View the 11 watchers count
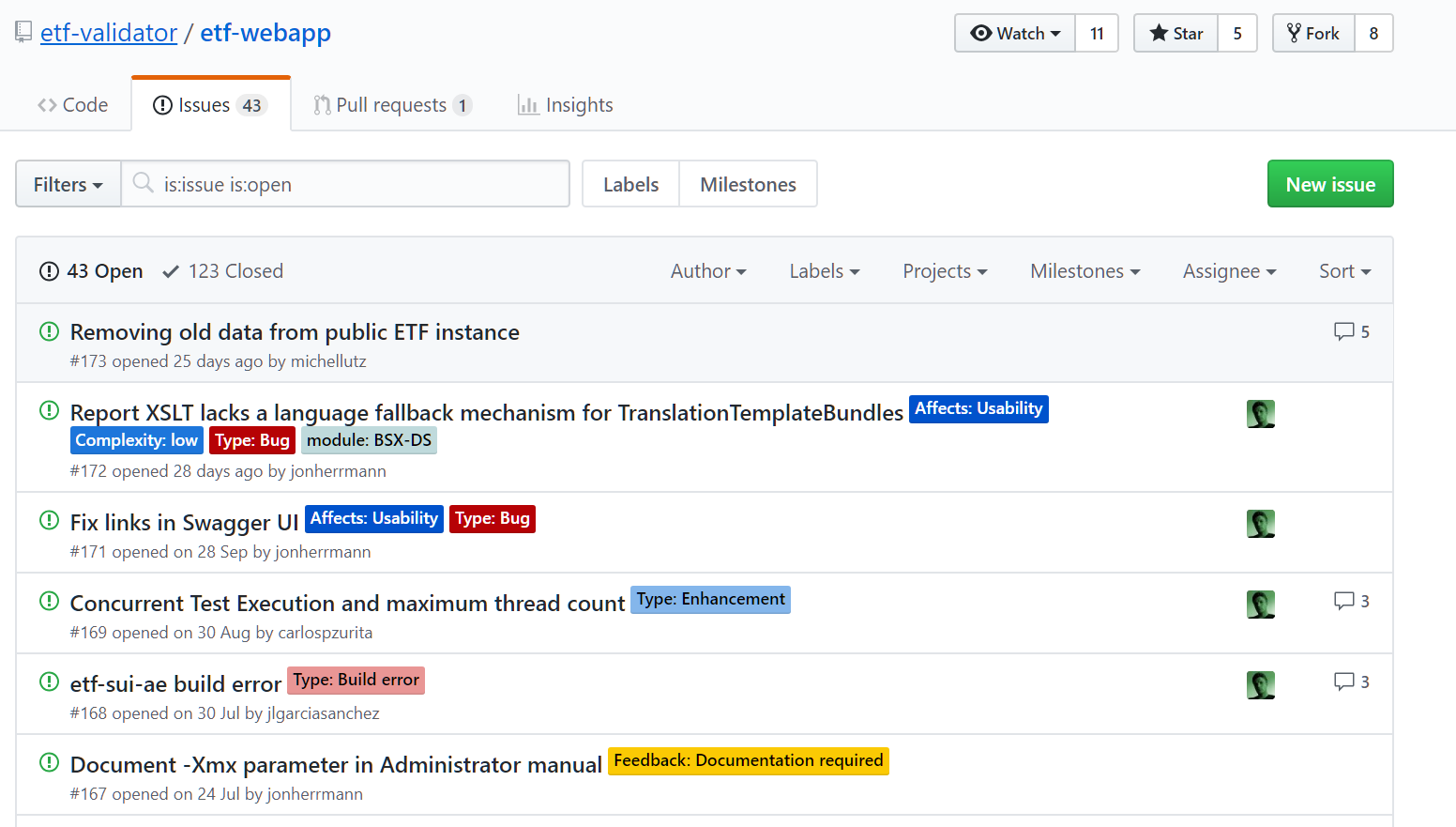The width and height of the screenshot is (1456, 827). tap(1097, 33)
